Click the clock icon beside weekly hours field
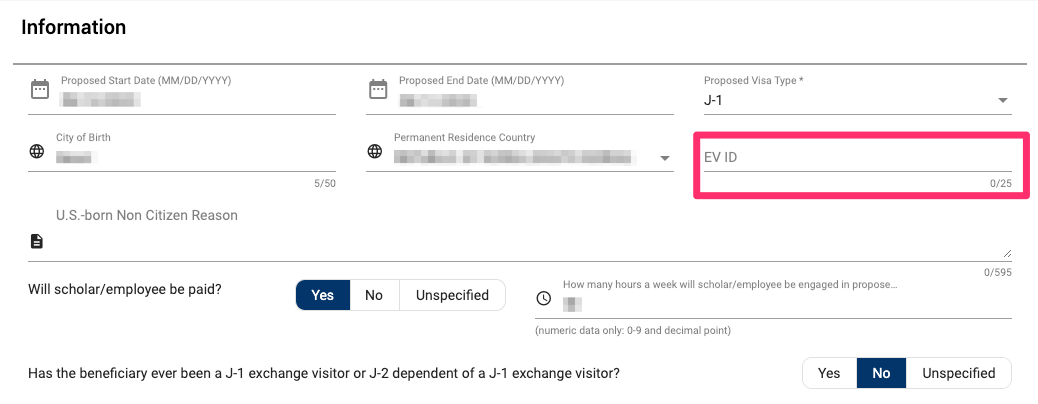Screen dimensions: 1038x404 click(544, 298)
